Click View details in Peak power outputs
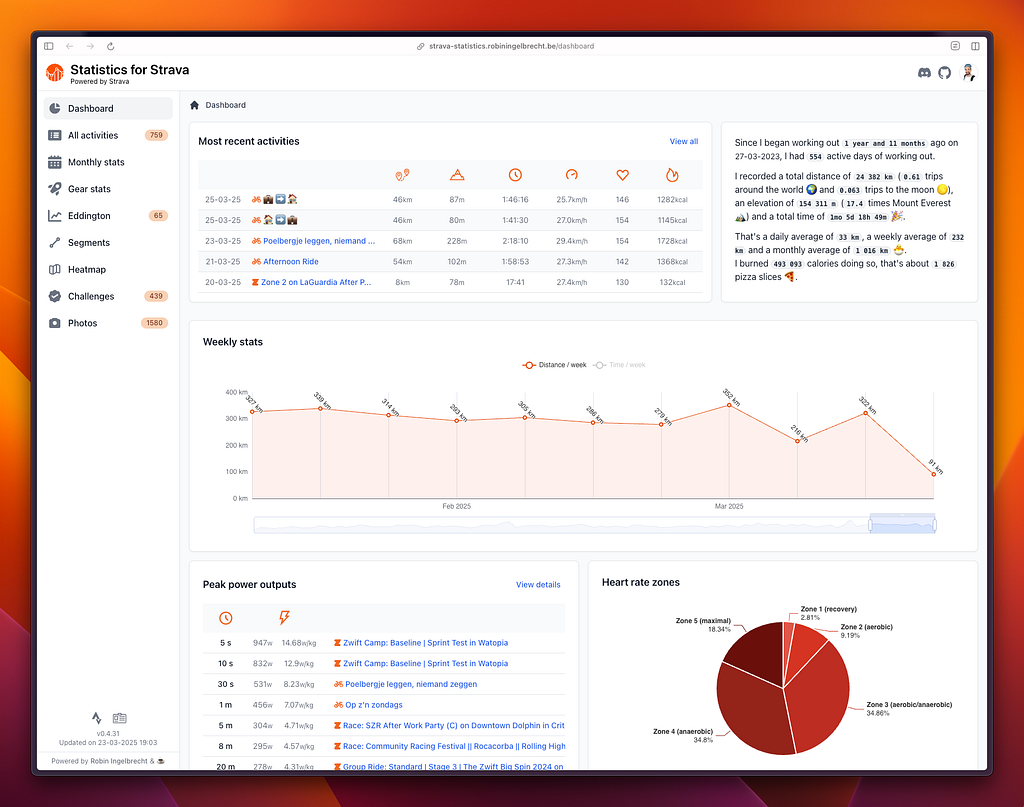1024x807 pixels. (x=538, y=584)
